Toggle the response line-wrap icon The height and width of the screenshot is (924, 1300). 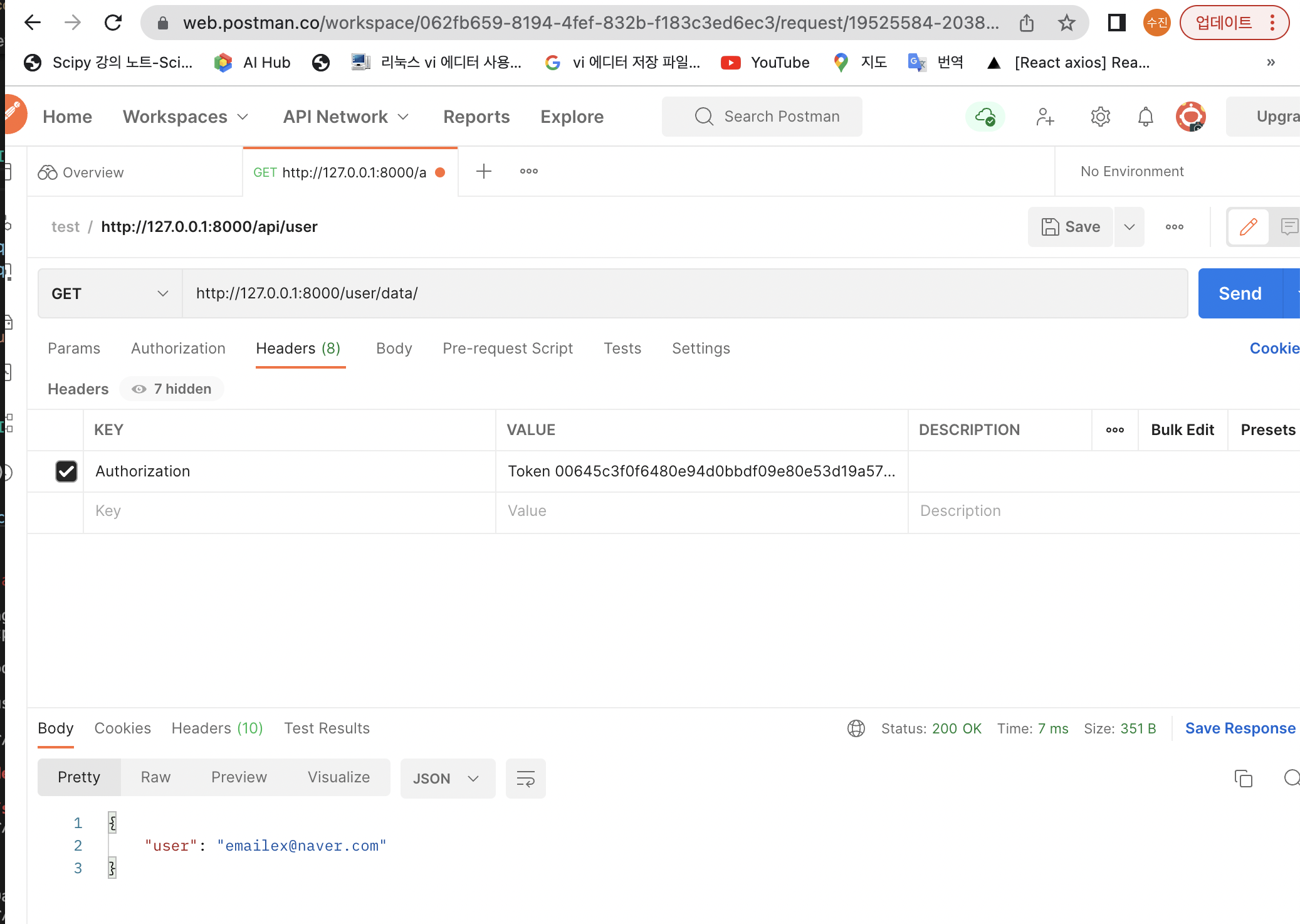[525, 779]
